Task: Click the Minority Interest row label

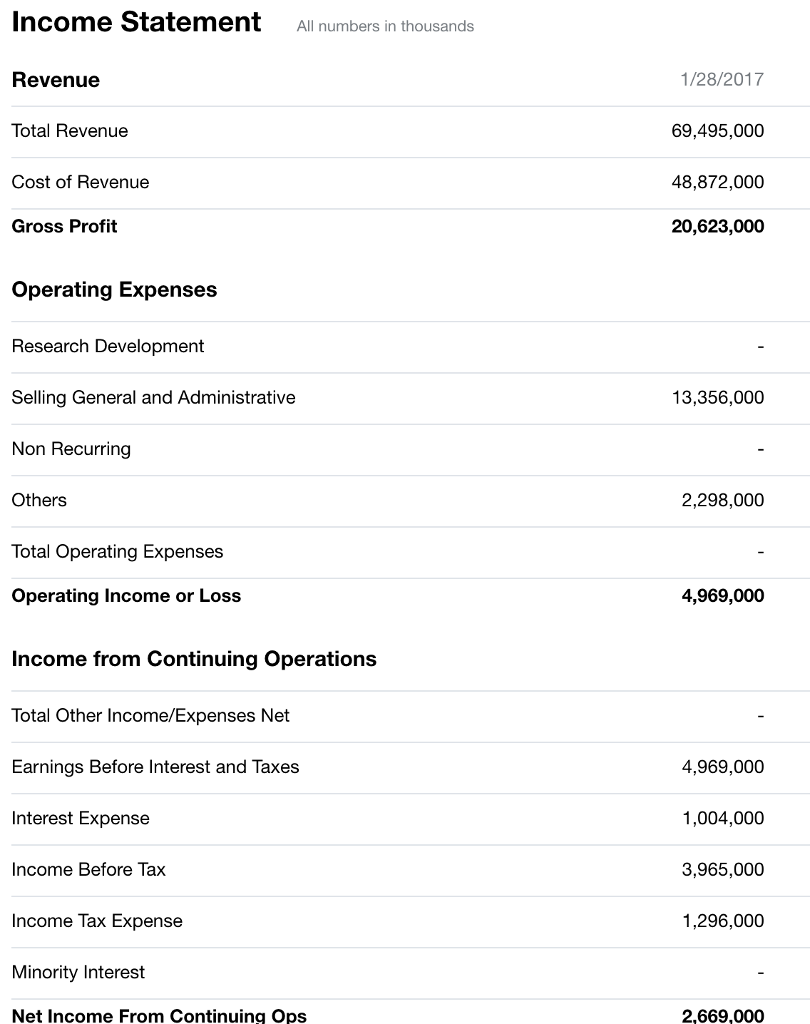Action: pyautogui.click(x=78, y=972)
